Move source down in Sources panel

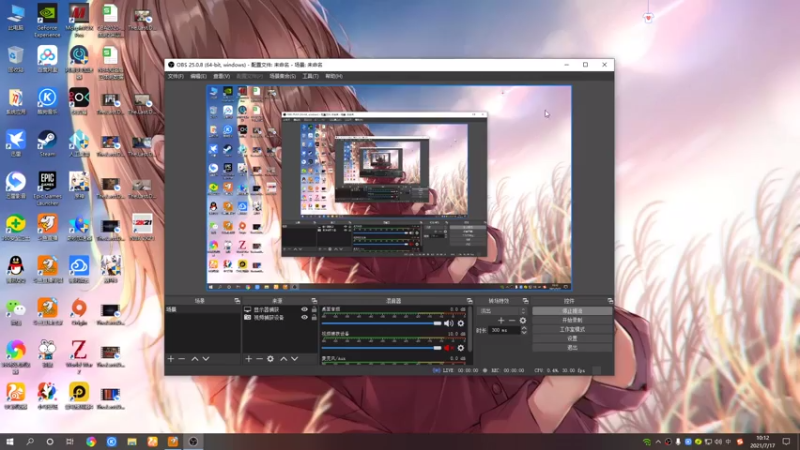click(x=295, y=359)
